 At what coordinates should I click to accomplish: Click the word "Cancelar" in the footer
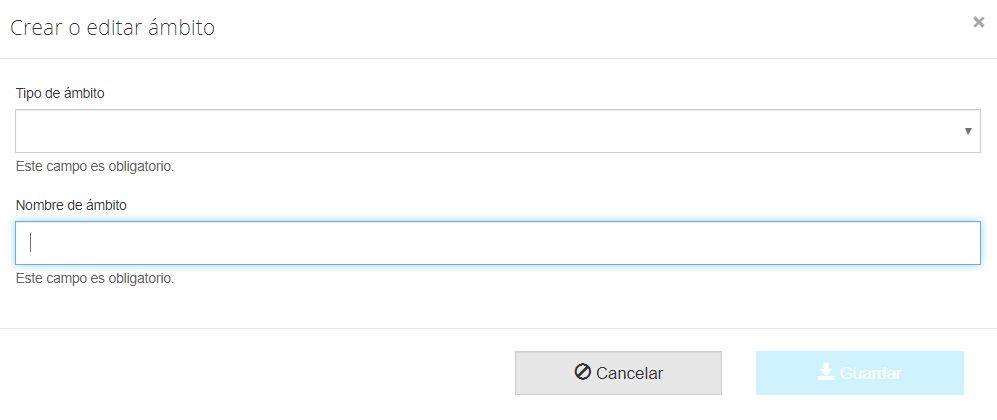pos(629,373)
